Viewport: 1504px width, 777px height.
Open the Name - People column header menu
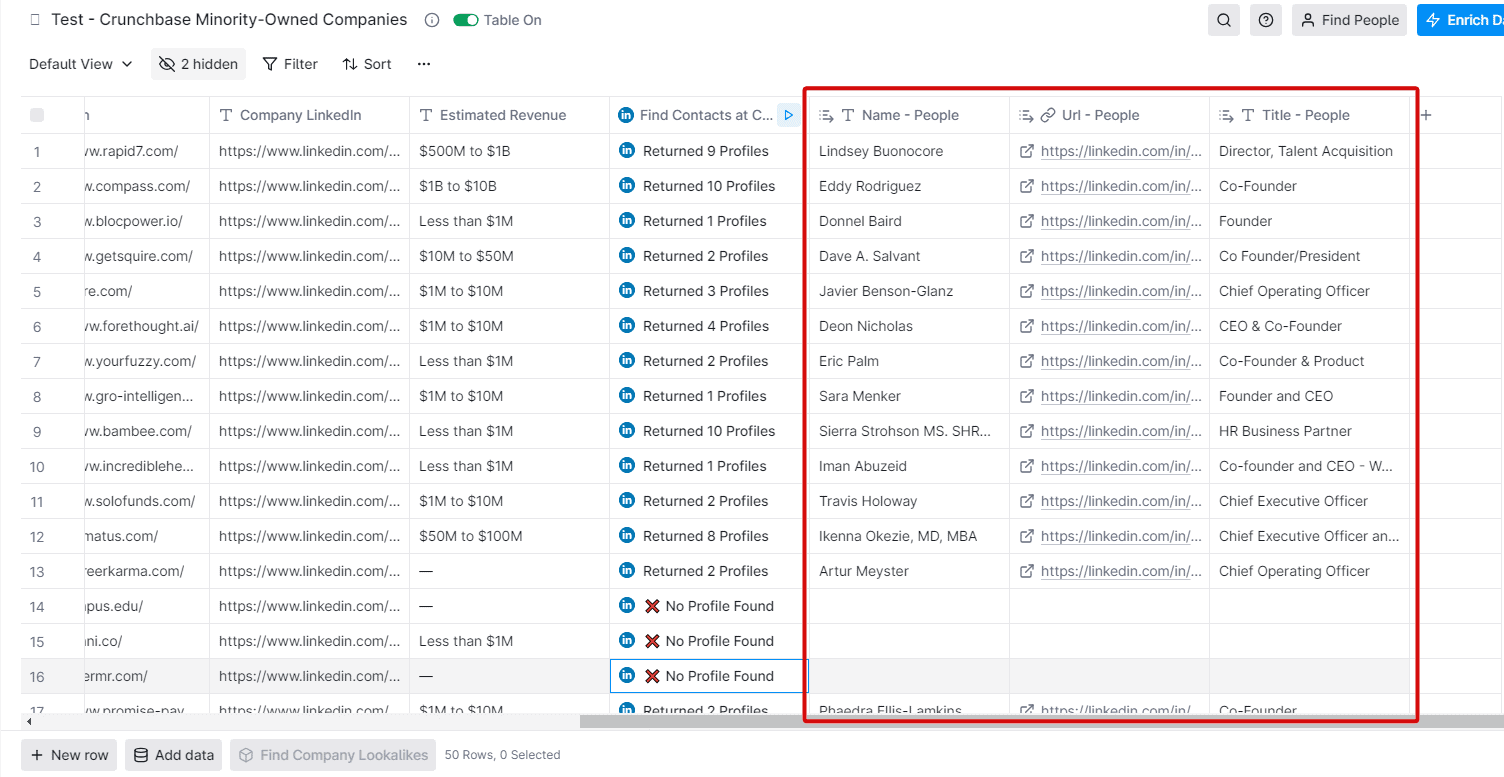(909, 115)
